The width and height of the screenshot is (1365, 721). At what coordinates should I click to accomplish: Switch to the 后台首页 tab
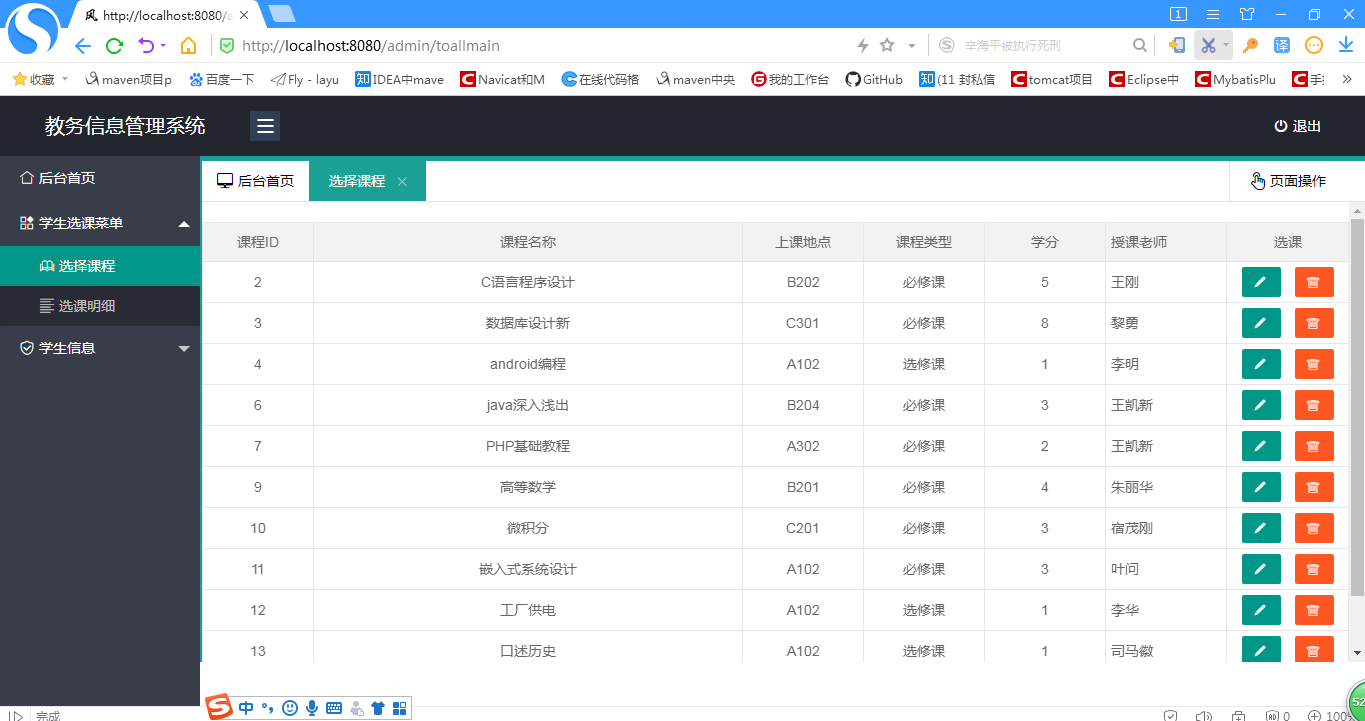point(256,181)
